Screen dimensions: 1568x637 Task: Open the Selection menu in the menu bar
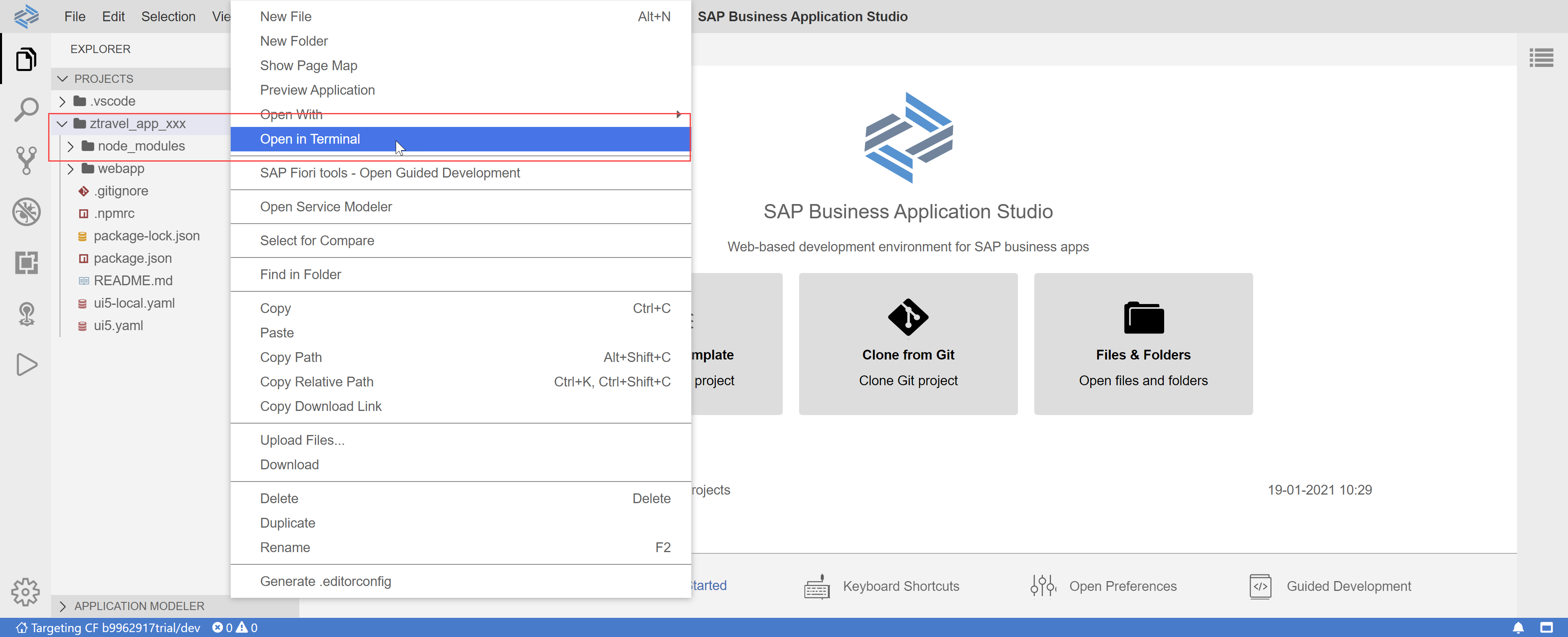click(168, 16)
